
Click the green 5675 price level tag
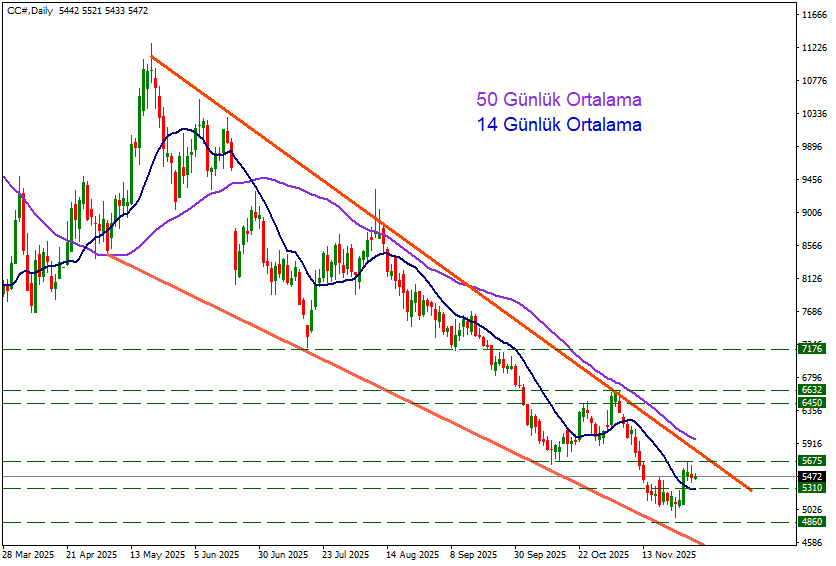click(x=812, y=461)
